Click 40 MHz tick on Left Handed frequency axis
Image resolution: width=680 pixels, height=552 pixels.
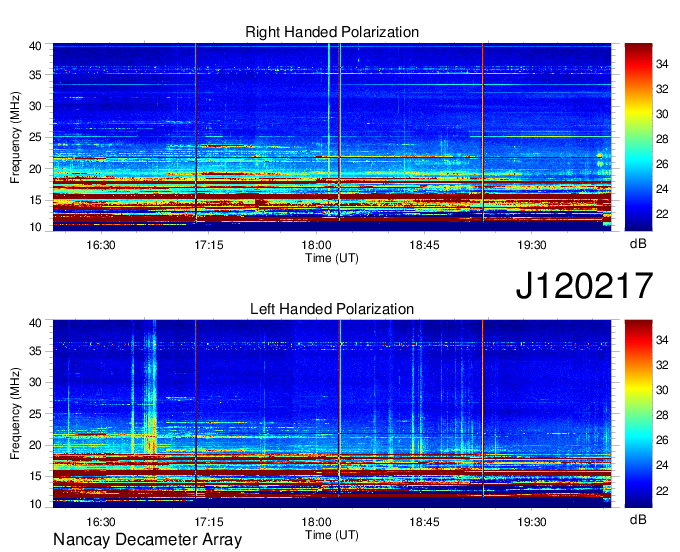36,323
